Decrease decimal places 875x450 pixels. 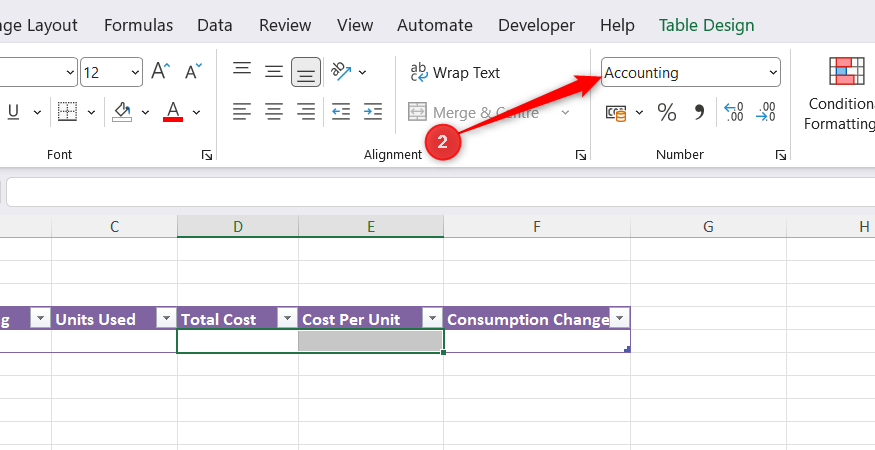point(766,112)
